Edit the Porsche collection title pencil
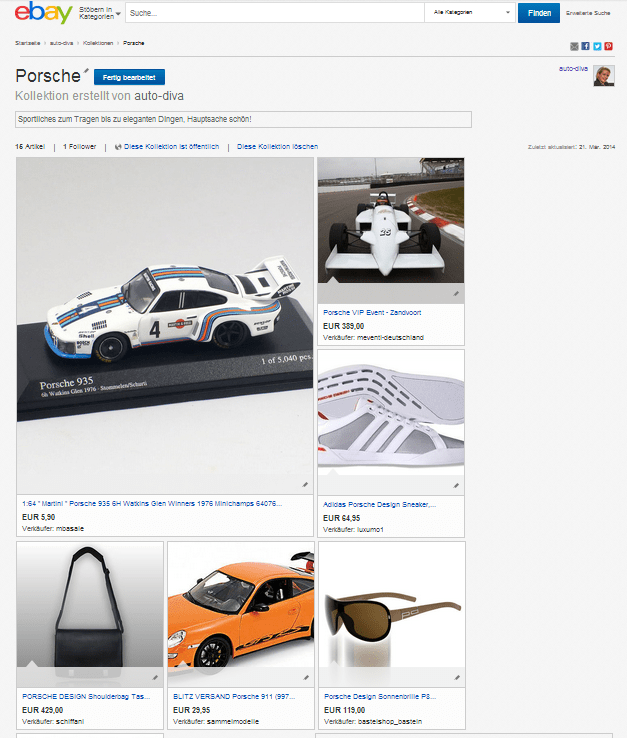This screenshot has height=738, width=627. click(x=86, y=71)
